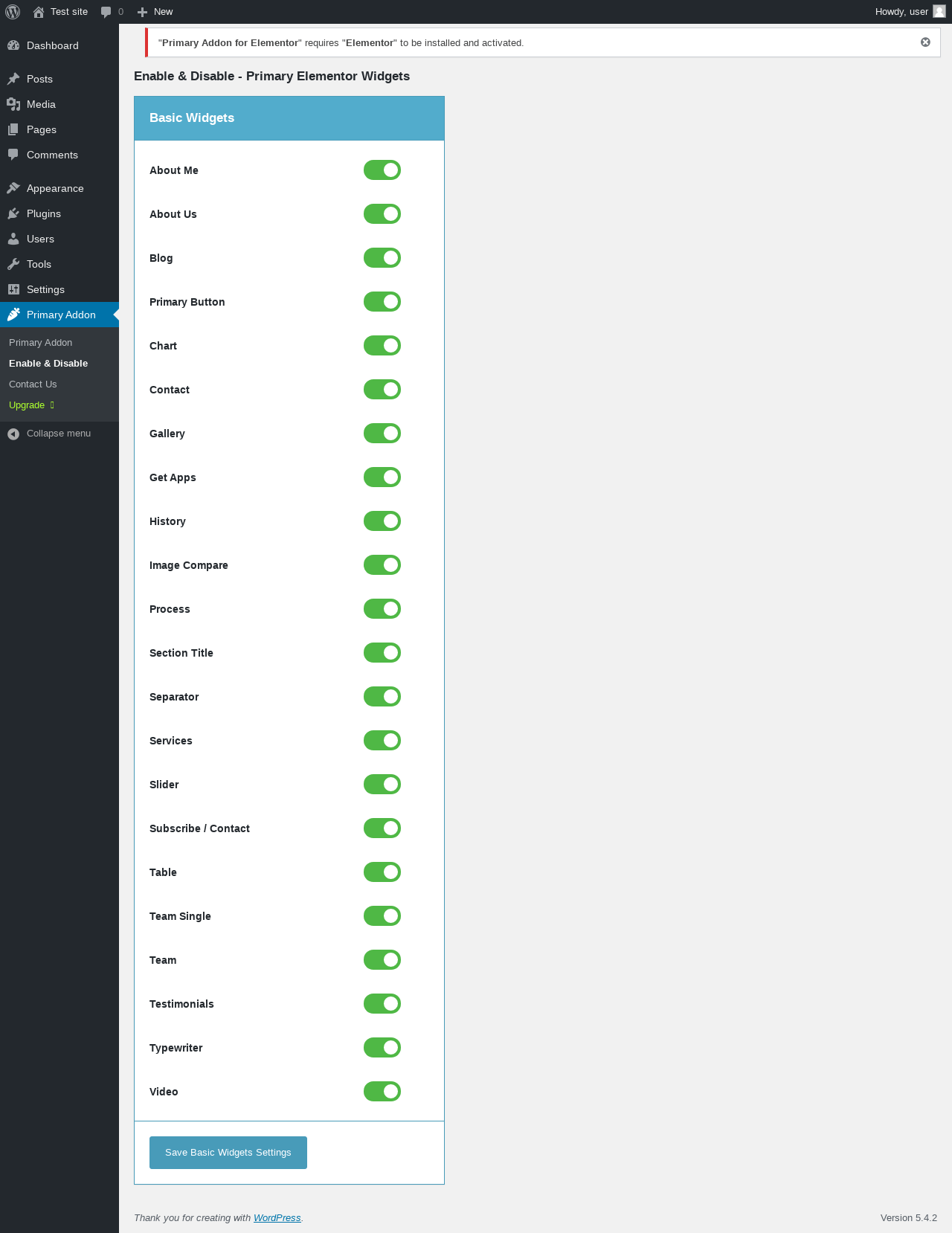Click the Version 5.4.2 text

(909, 1218)
